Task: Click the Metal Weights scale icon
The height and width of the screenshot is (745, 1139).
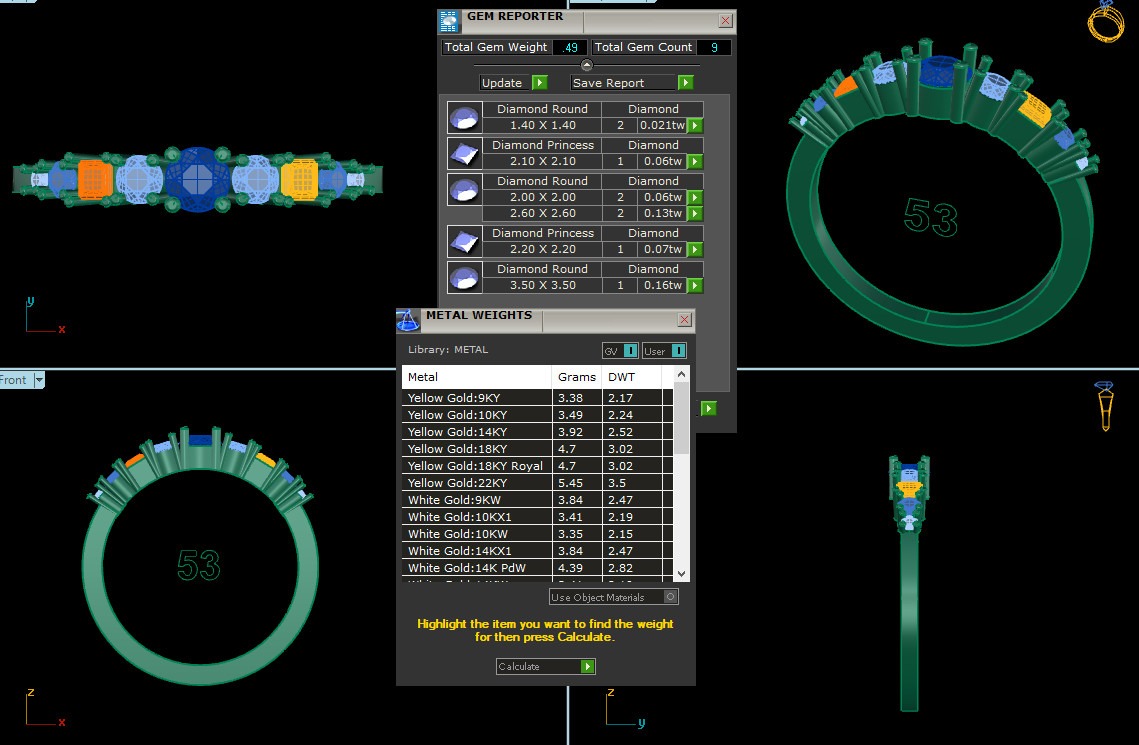Action: point(408,320)
